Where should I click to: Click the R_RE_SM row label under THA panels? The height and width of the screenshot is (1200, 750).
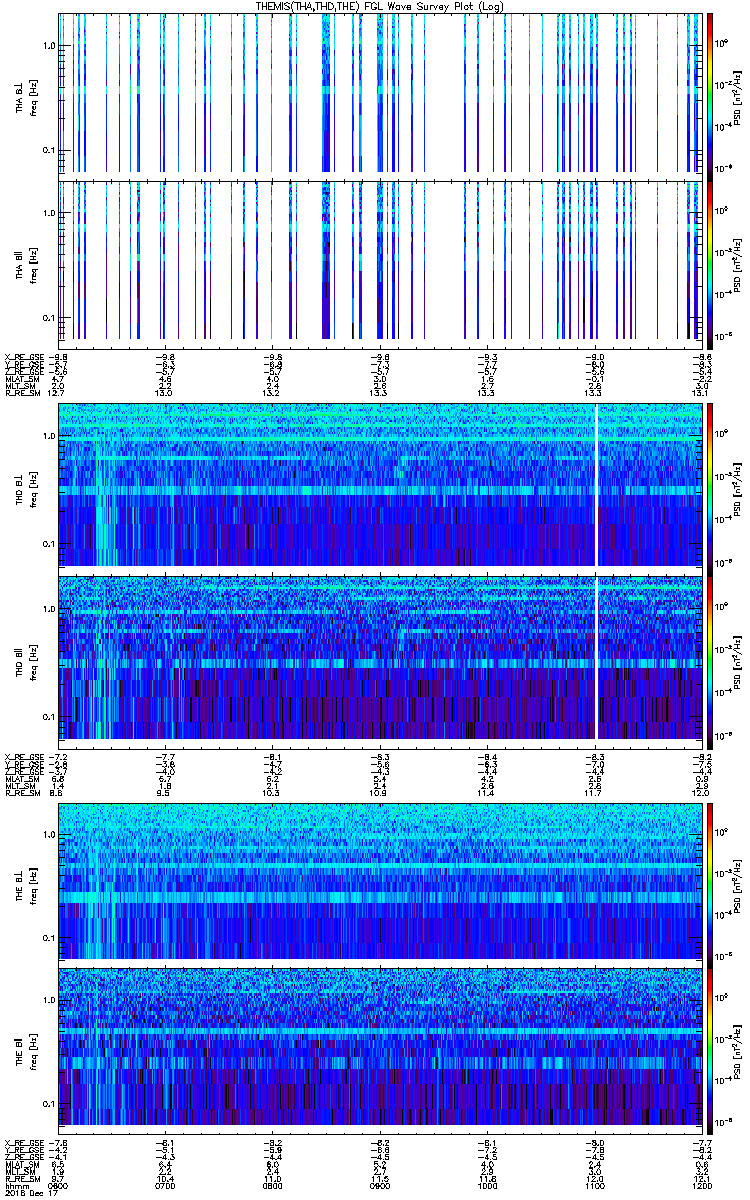(x=22, y=394)
